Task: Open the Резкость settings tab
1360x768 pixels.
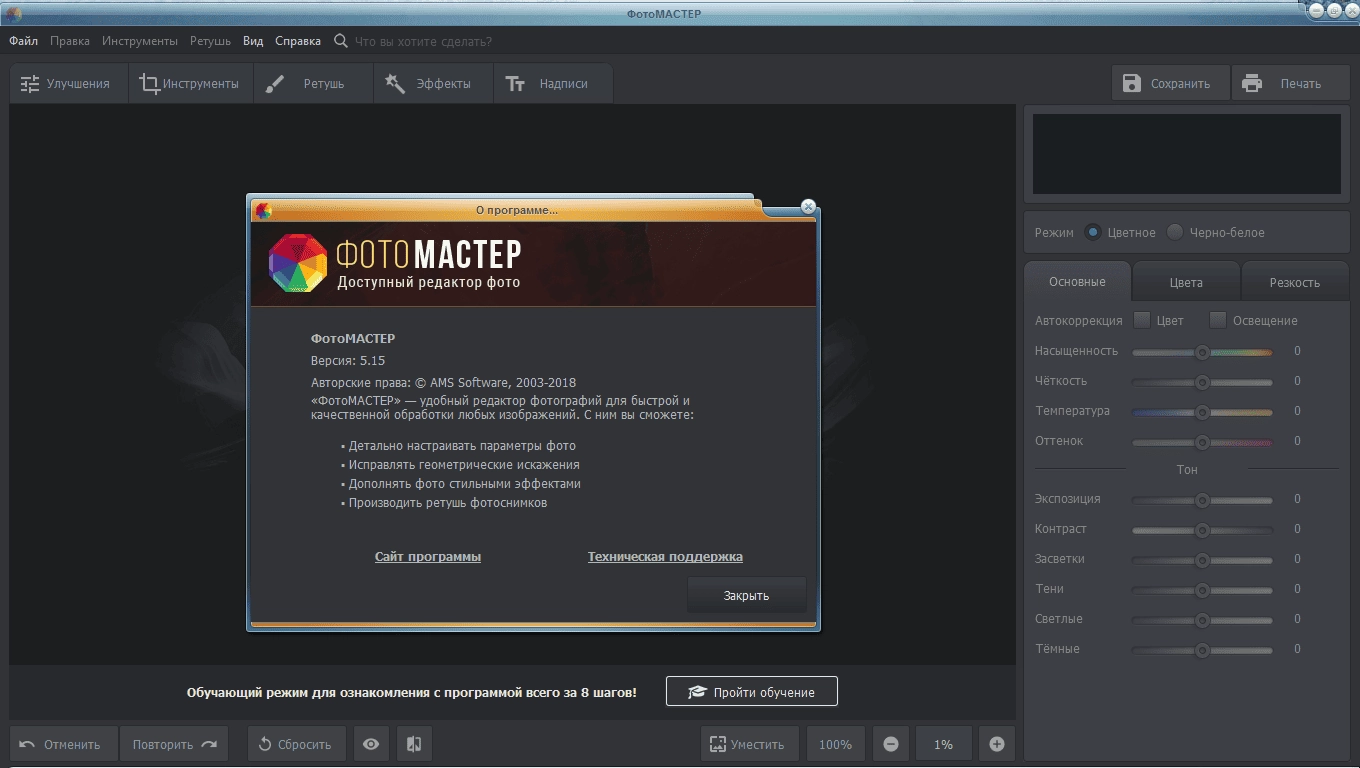Action: (x=1295, y=283)
